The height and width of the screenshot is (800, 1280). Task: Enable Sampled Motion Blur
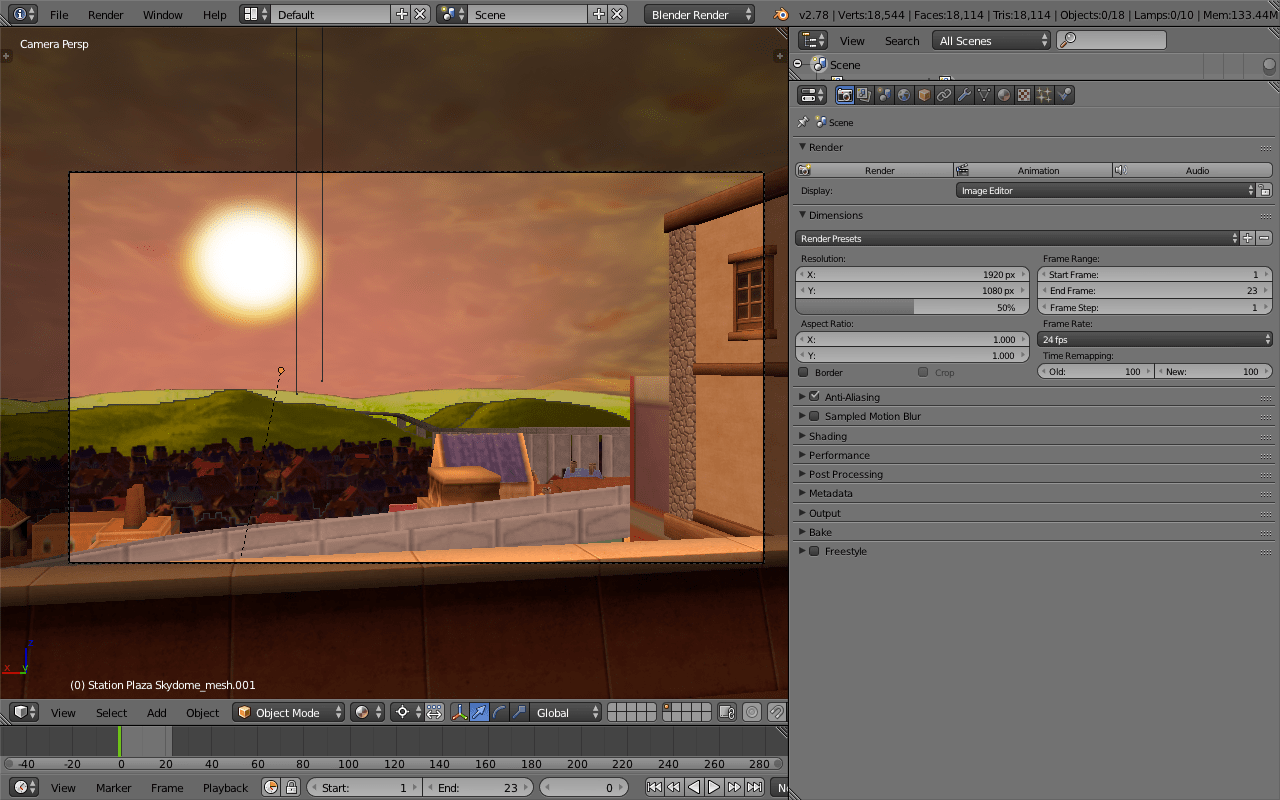coord(813,416)
